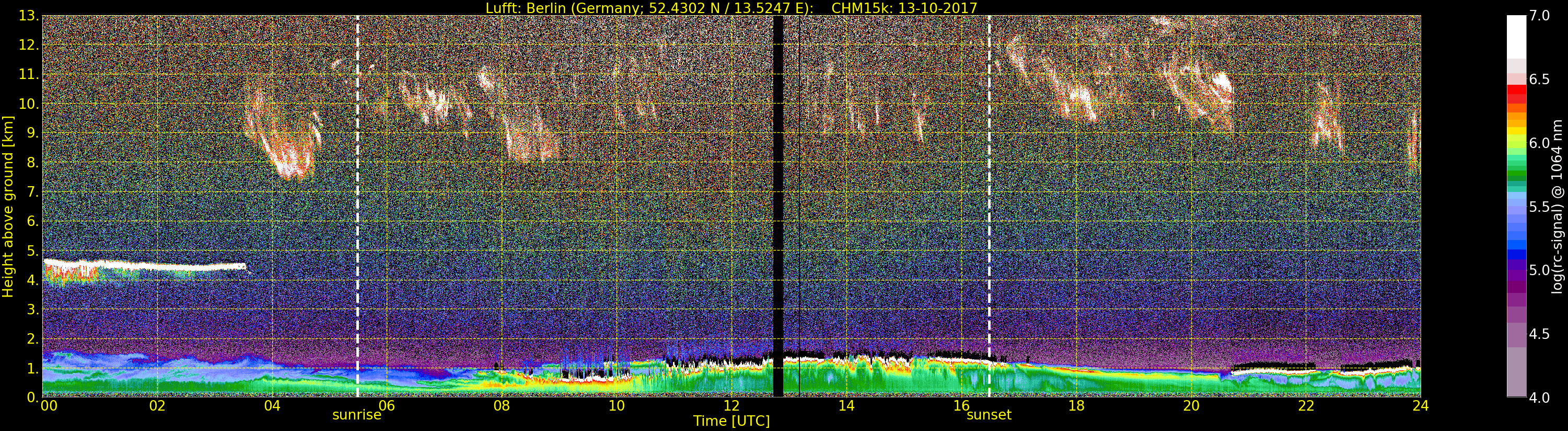This screenshot has width=1568, height=431.
Task: Click the plot title 'Lufft: Berlin (Germany; 52.4302 N / 13.5247 E): CHM15k: 13-10-2017'
Action: [731, 8]
